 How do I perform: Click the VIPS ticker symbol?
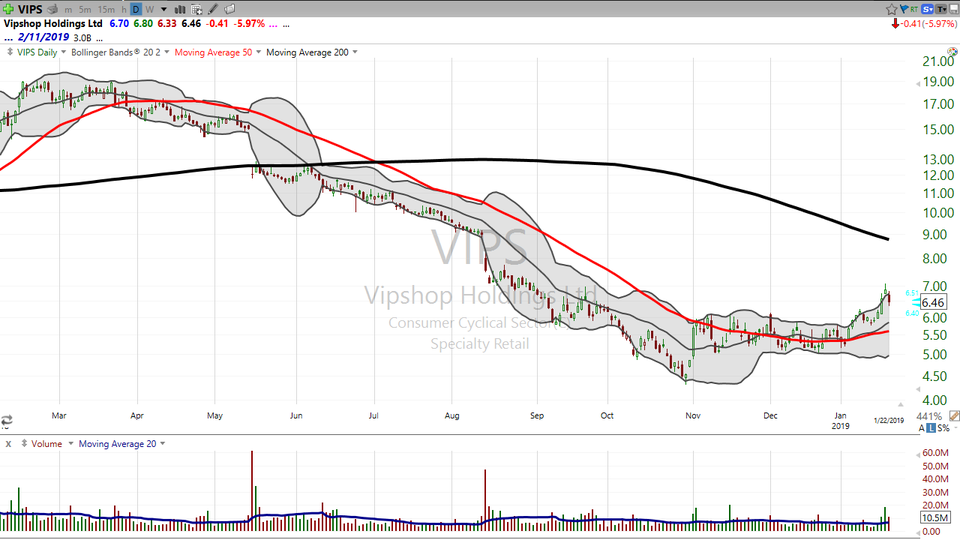(30, 9)
